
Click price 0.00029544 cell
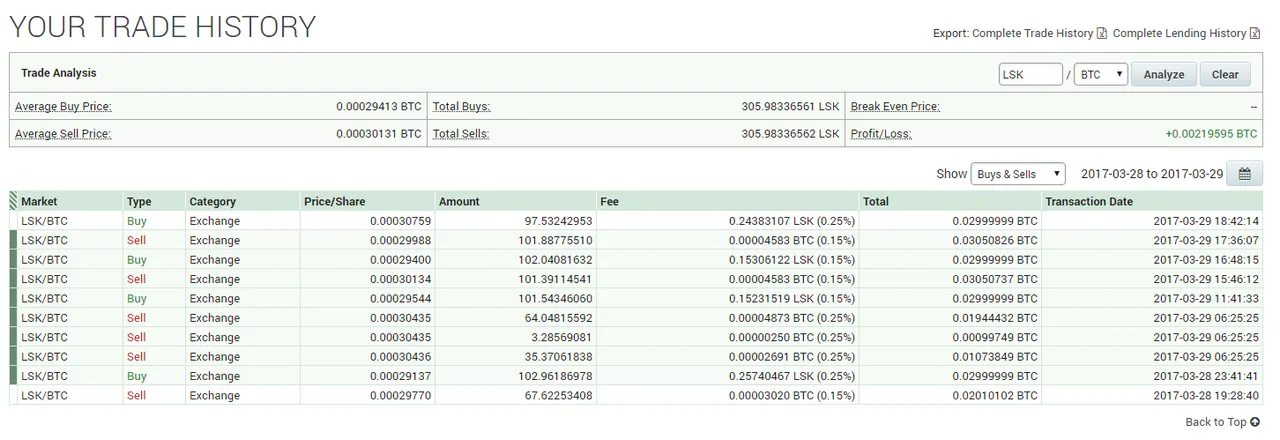click(399, 299)
